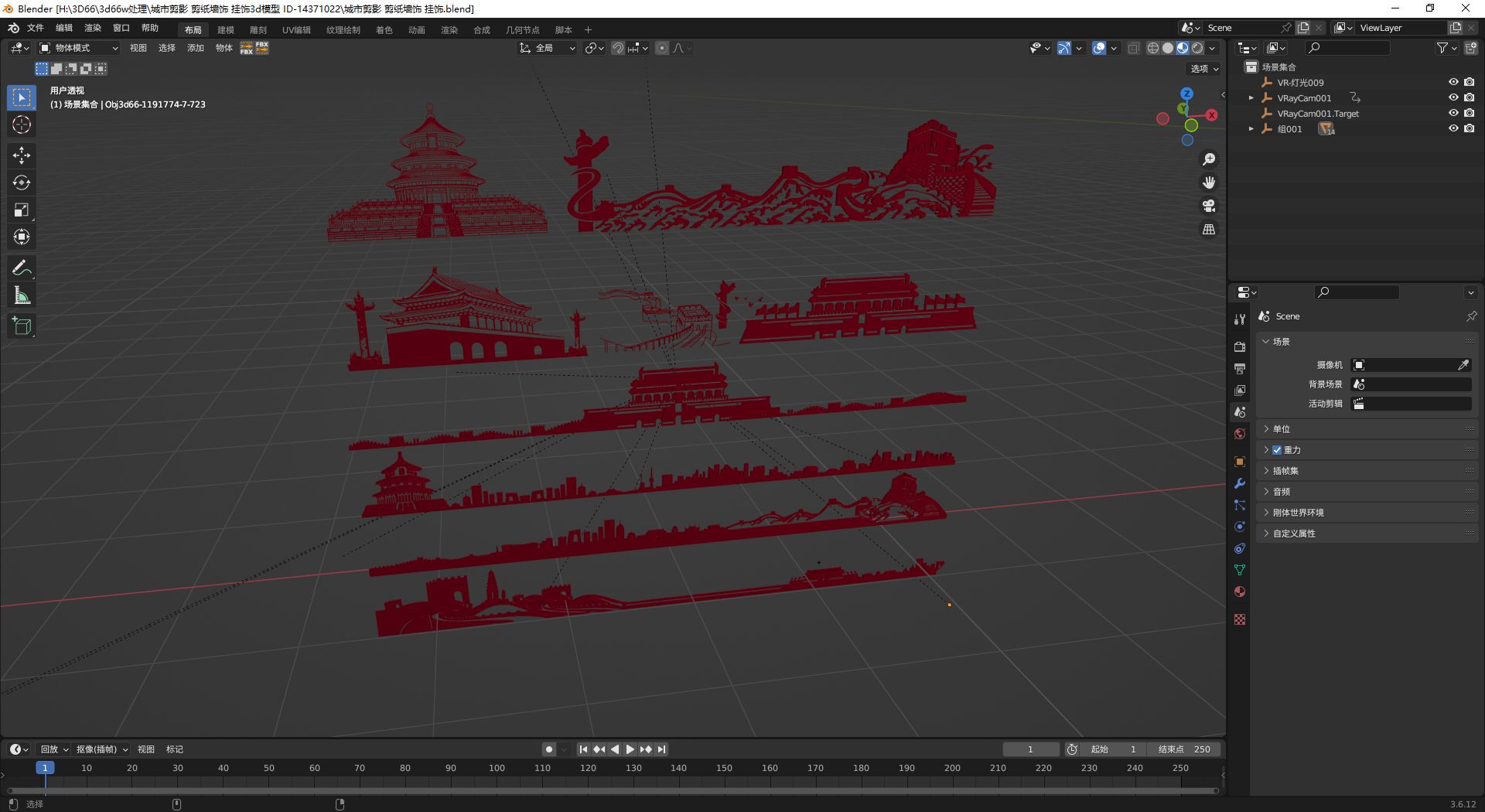The height and width of the screenshot is (812, 1485).
Task: Select the 3D Cursor tool
Action: (22, 125)
